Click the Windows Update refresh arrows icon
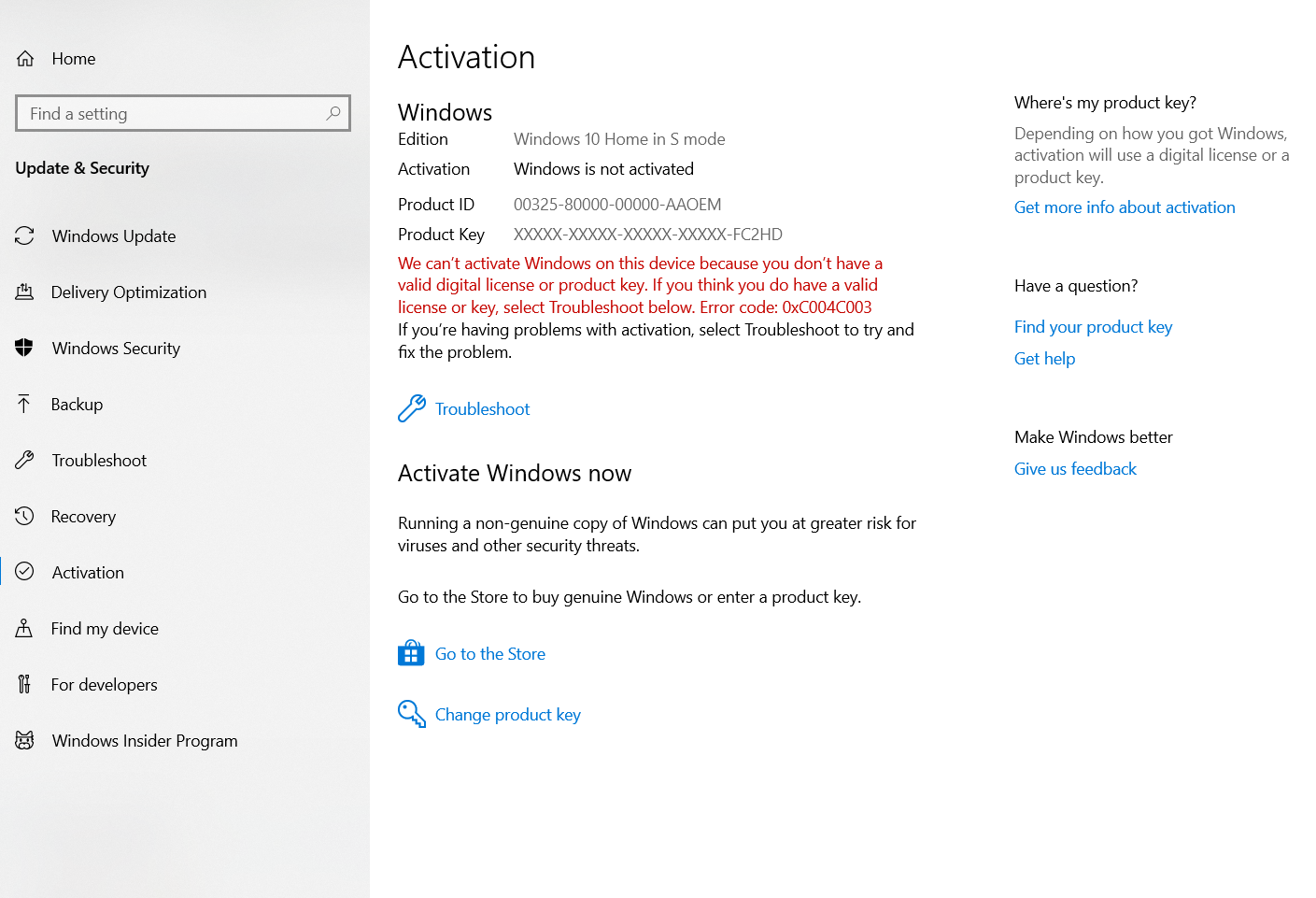The width and height of the screenshot is (1316, 898). tap(24, 235)
